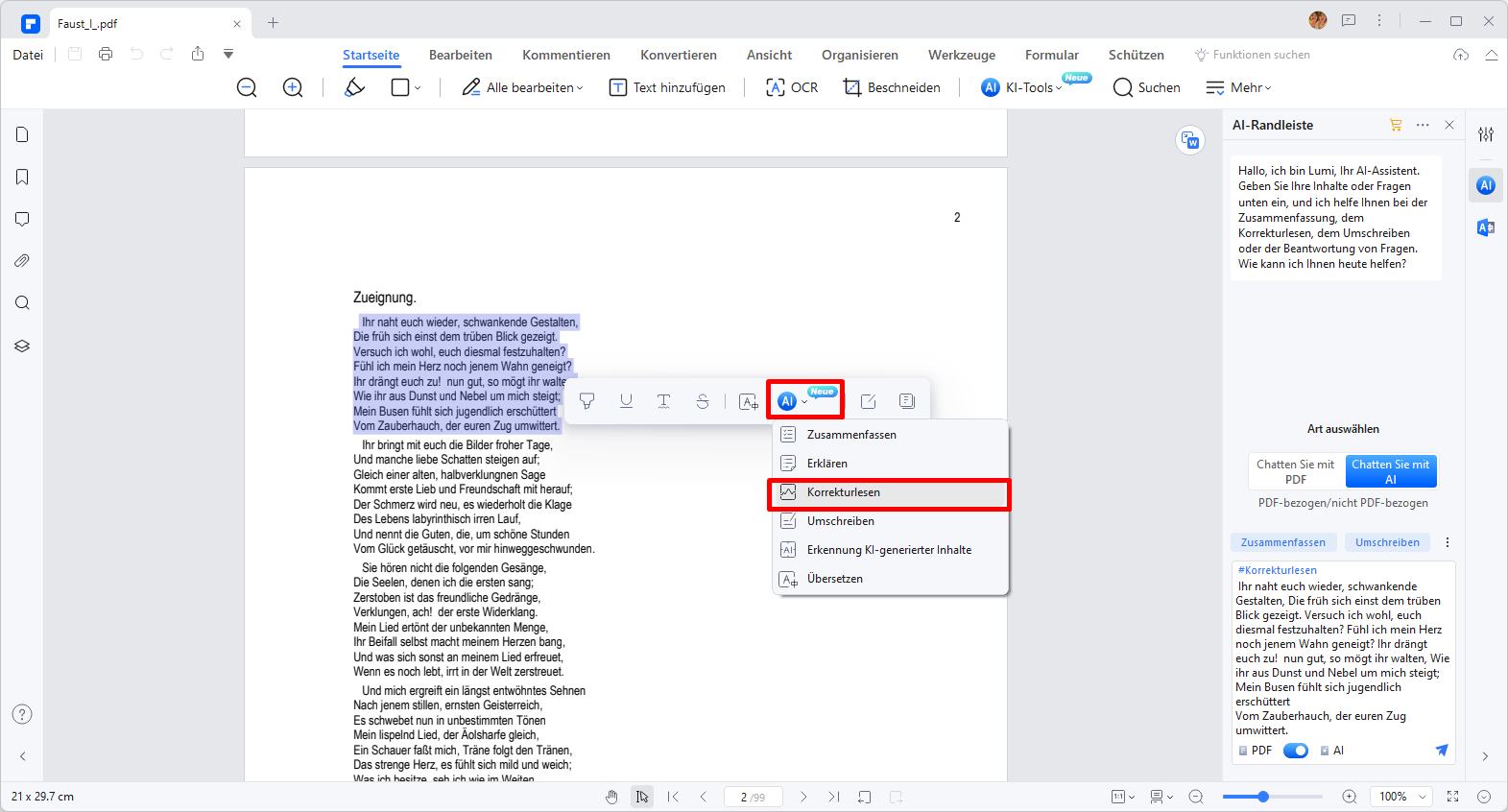Click the Zusammenfassen chip in AI panel
The width and height of the screenshot is (1508, 812).
[1283, 542]
